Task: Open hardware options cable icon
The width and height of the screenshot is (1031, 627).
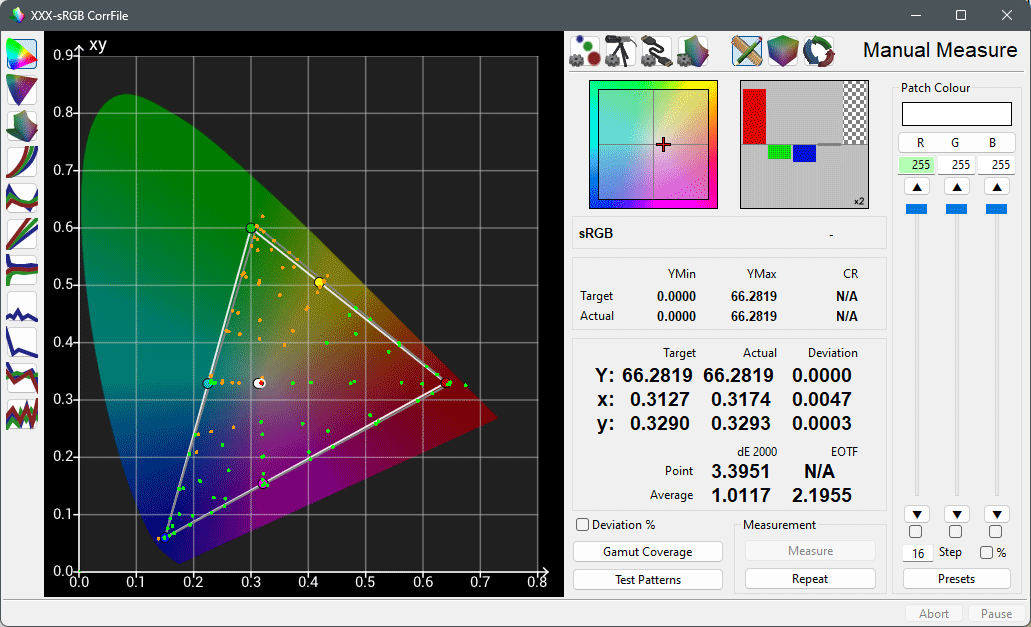Action: pos(656,51)
